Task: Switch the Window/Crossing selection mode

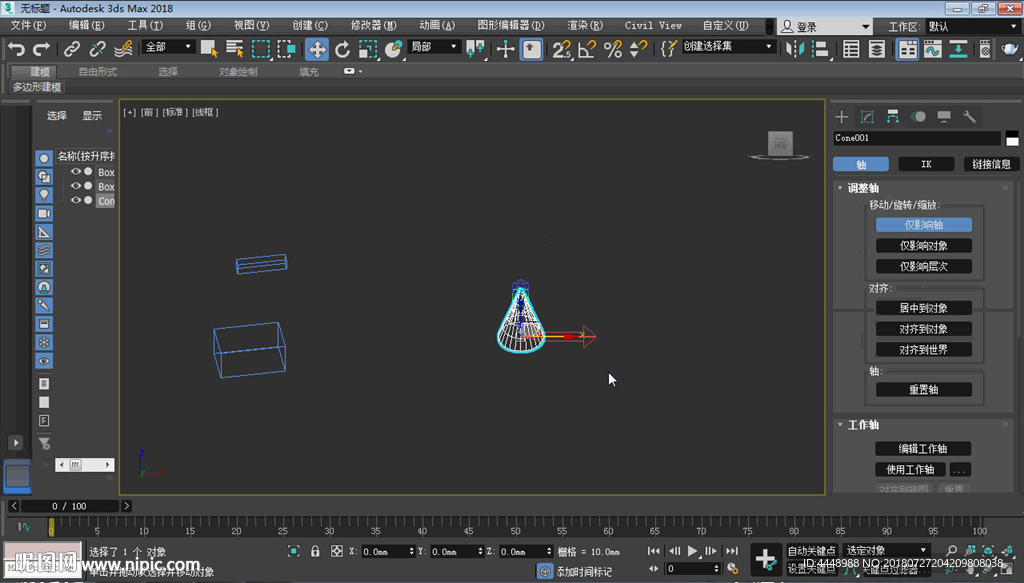Action: 286,49
